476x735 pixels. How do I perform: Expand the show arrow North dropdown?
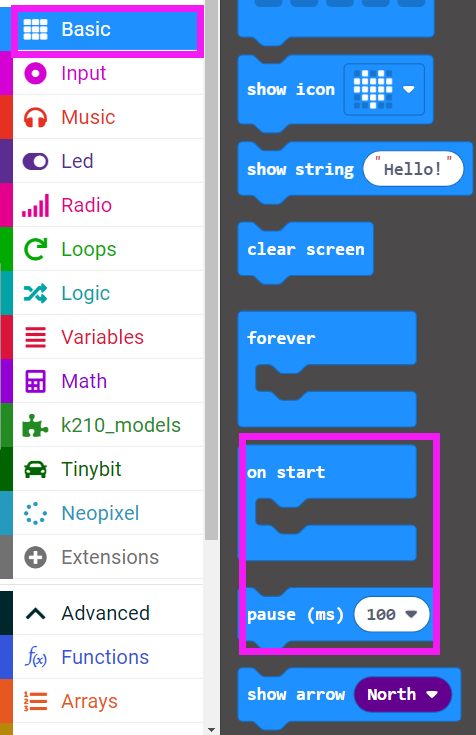pos(403,694)
